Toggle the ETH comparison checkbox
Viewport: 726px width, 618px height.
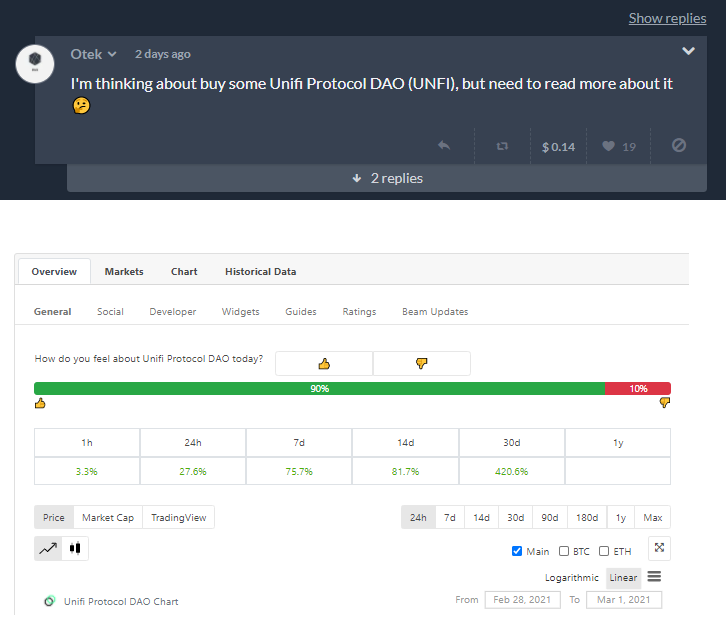(x=604, y=551)
